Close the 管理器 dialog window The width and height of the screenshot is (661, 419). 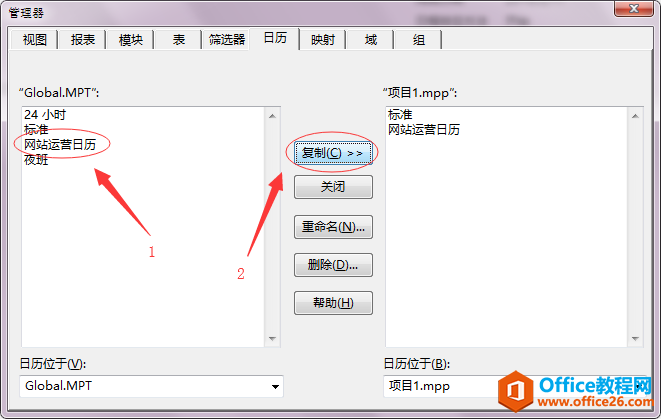coord(634,8)
